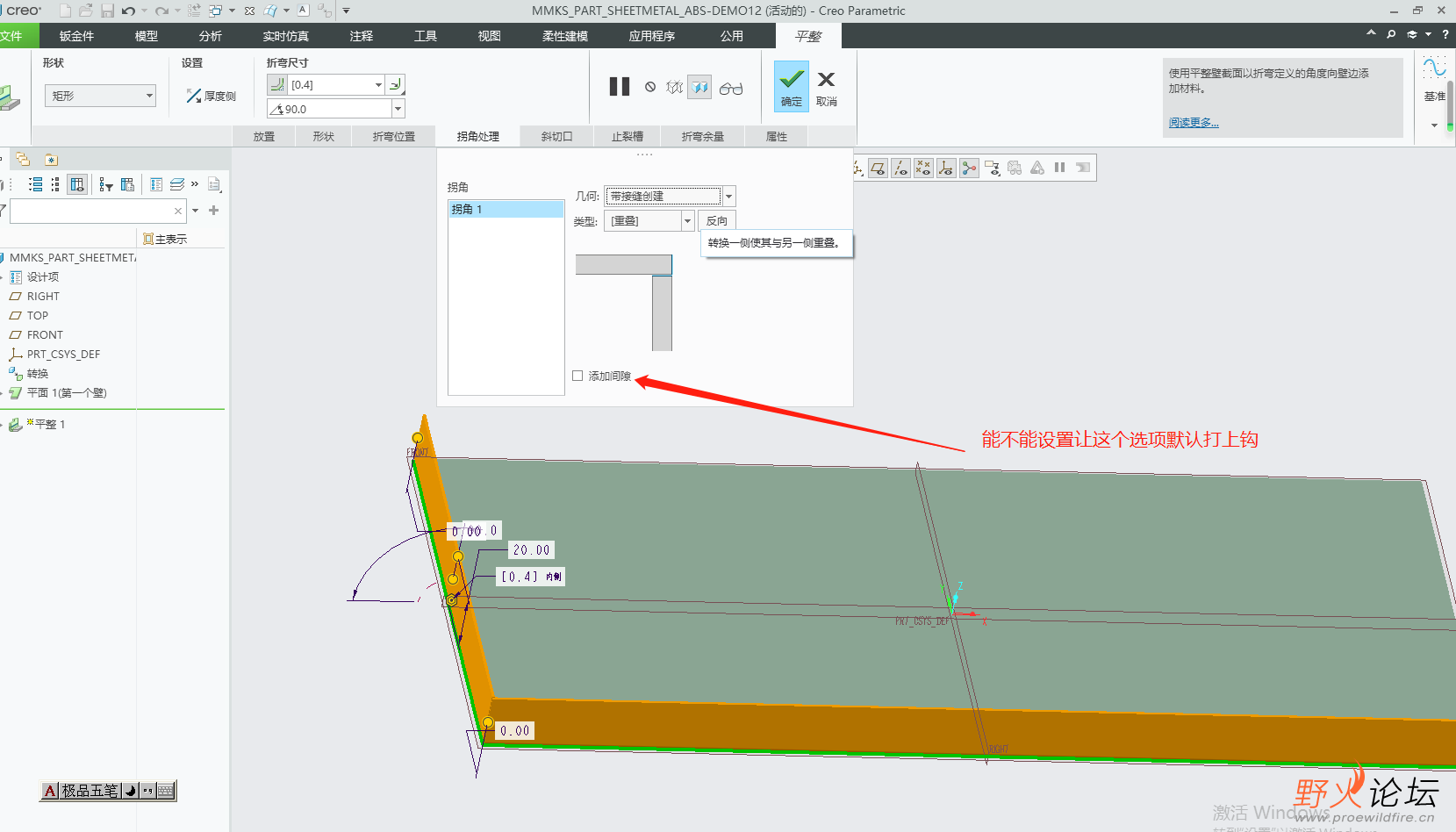
Task: Click the 反向 flip button
Action: coord(717,221)
